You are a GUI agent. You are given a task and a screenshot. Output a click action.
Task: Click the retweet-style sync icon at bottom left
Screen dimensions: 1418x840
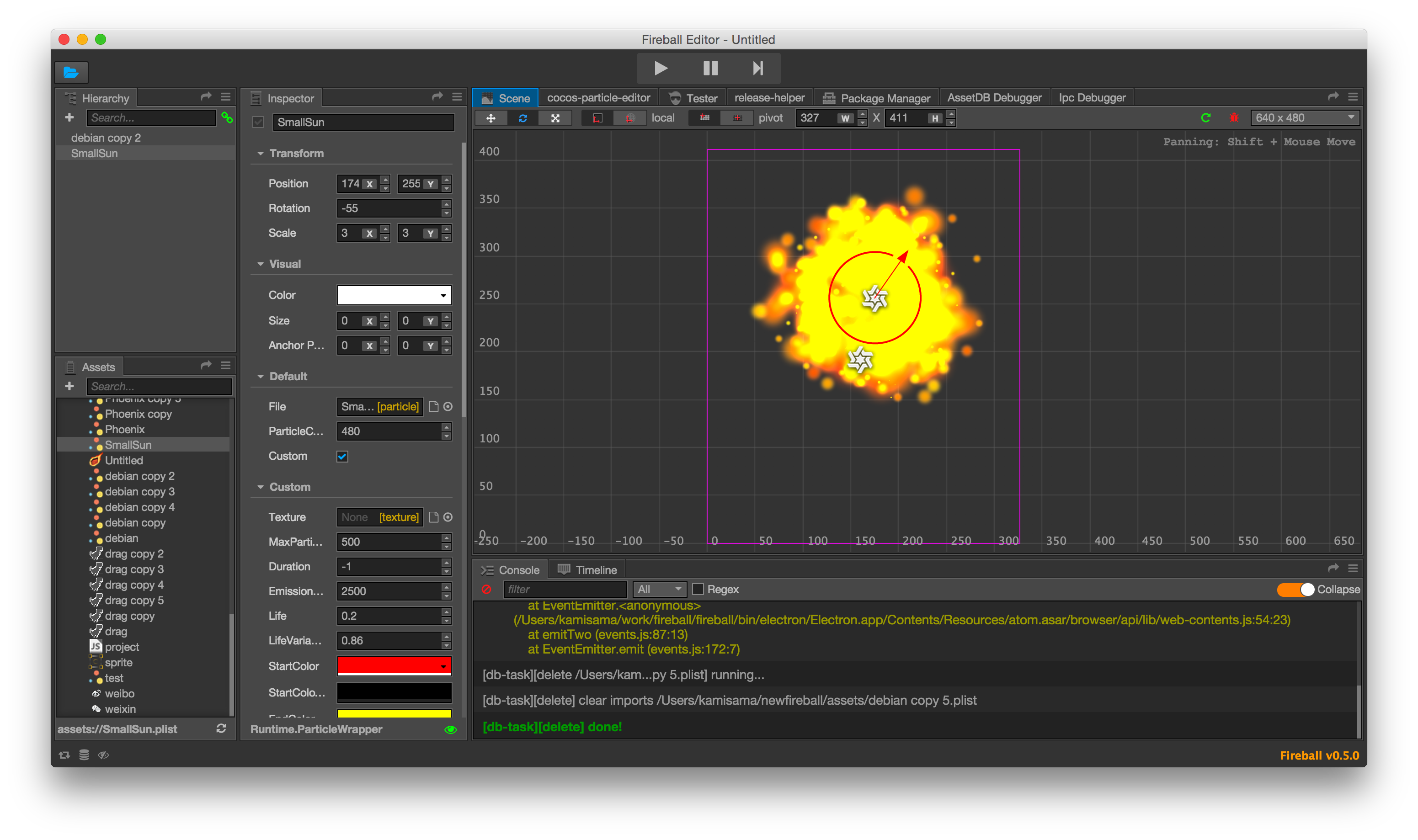pyautogui.click(x=64, y=755)
